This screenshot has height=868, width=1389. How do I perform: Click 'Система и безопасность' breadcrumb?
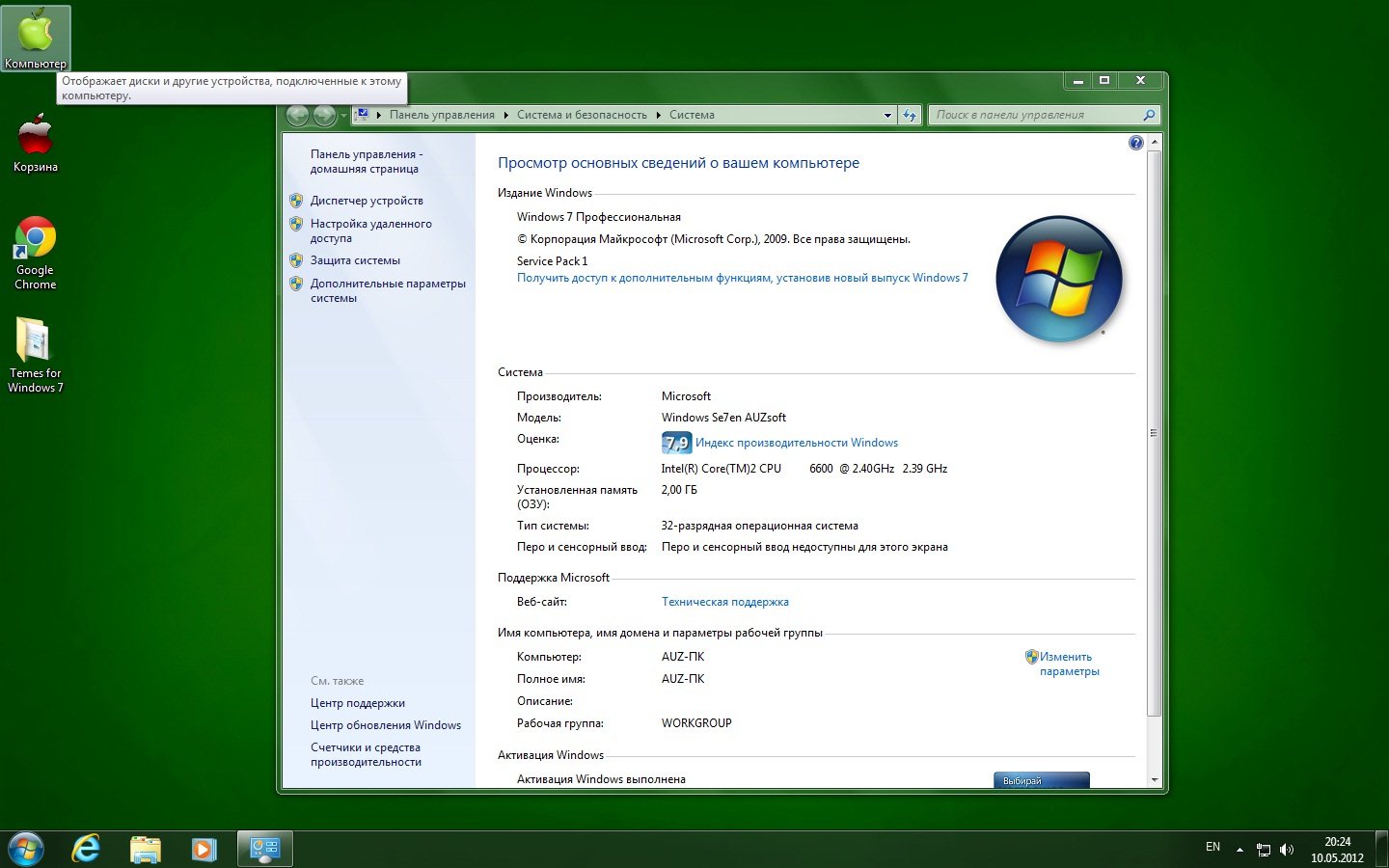582,115
